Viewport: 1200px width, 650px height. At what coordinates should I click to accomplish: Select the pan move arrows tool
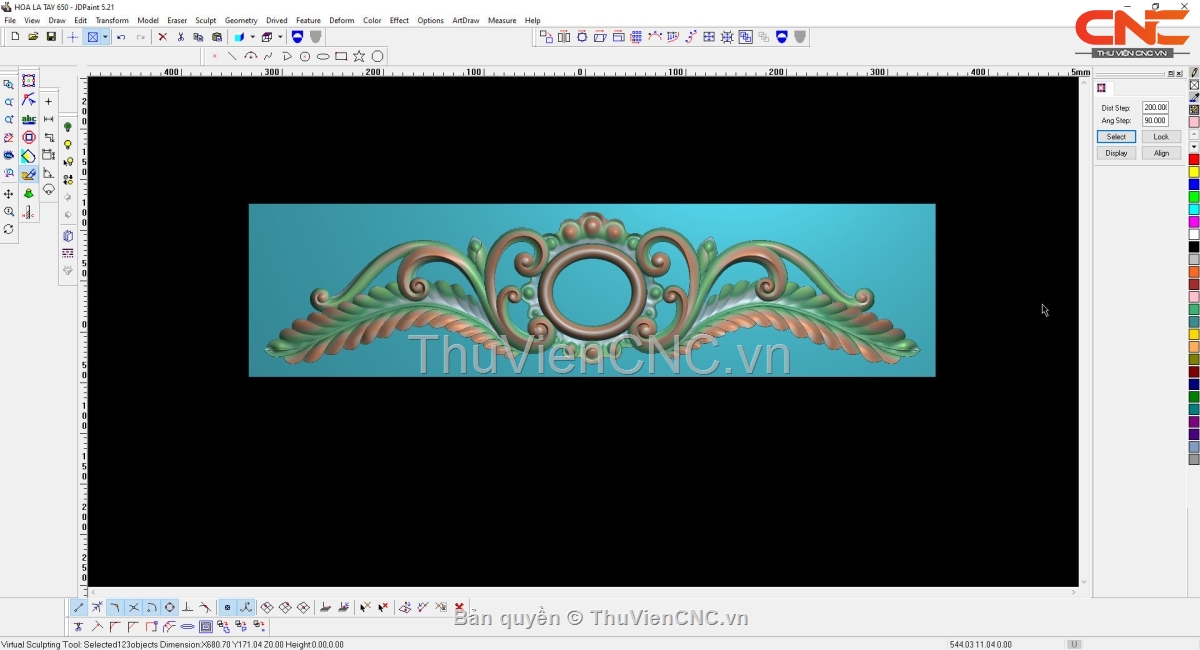(9, 194)
